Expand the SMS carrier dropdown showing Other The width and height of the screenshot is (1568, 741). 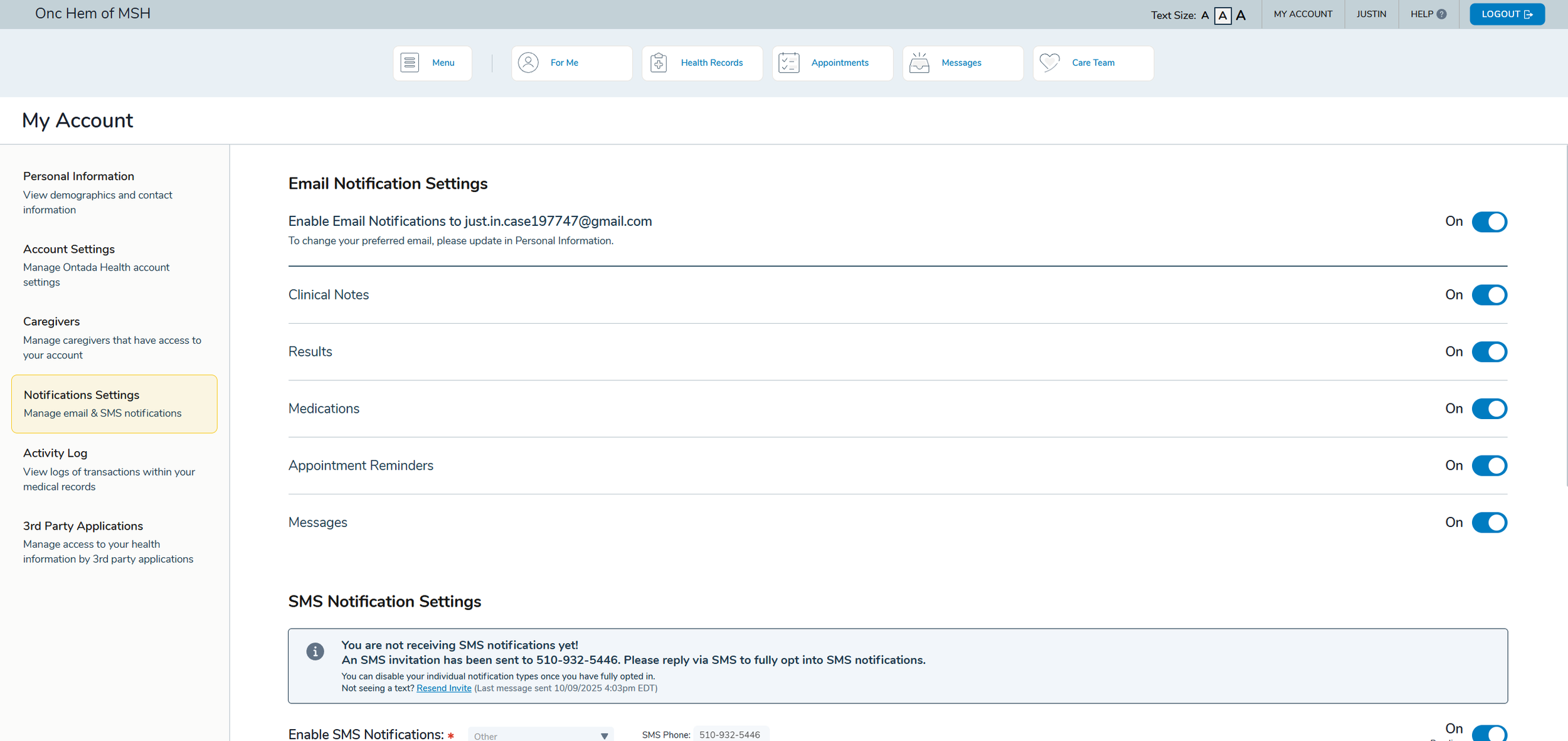[x=540, y=735]
